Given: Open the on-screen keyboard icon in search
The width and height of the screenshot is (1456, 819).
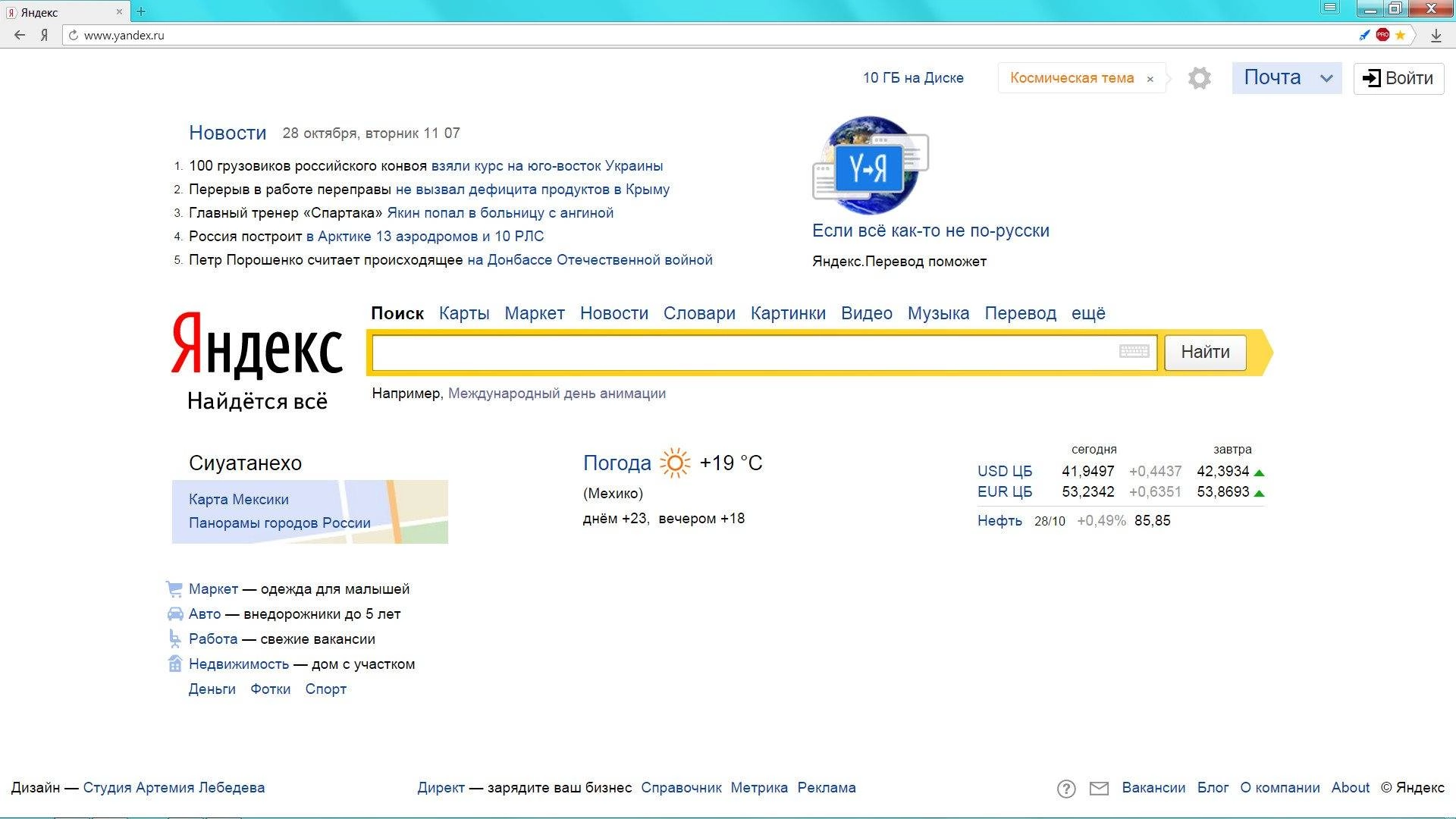Looking at the screenshot, I should 1134,351.
